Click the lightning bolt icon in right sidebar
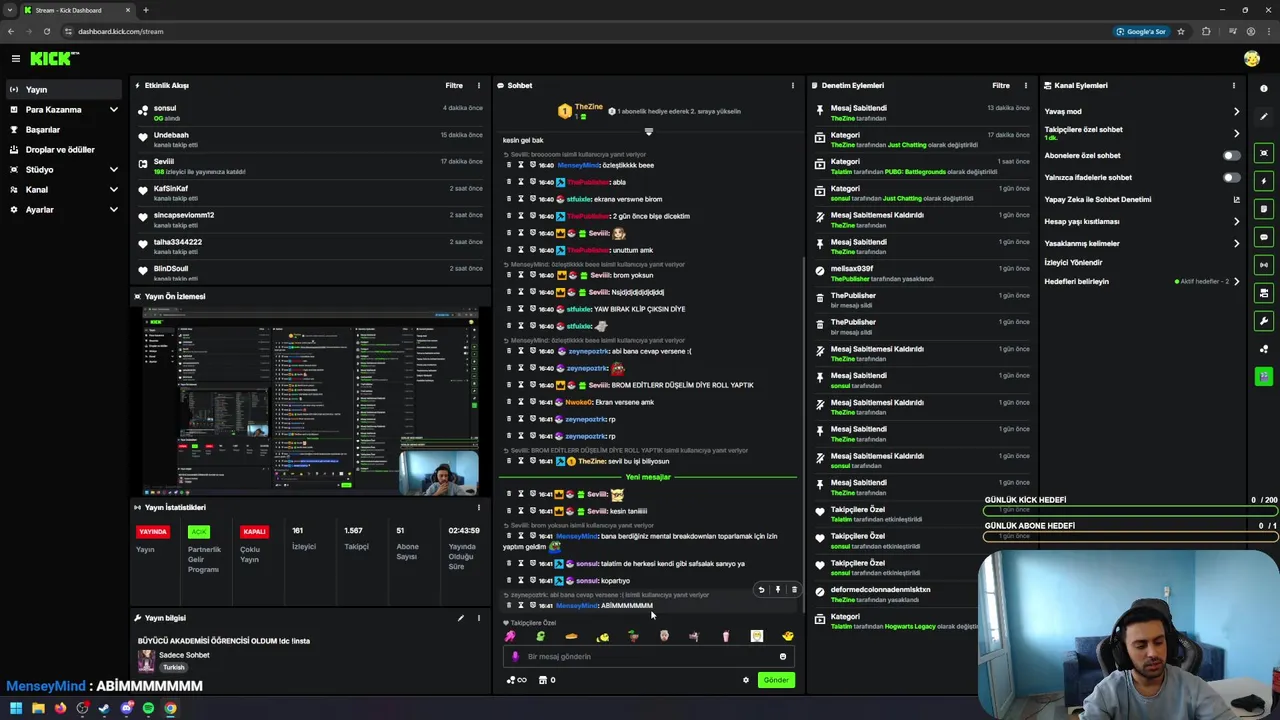The image size is (1280, 720). tap(1264, 181)
